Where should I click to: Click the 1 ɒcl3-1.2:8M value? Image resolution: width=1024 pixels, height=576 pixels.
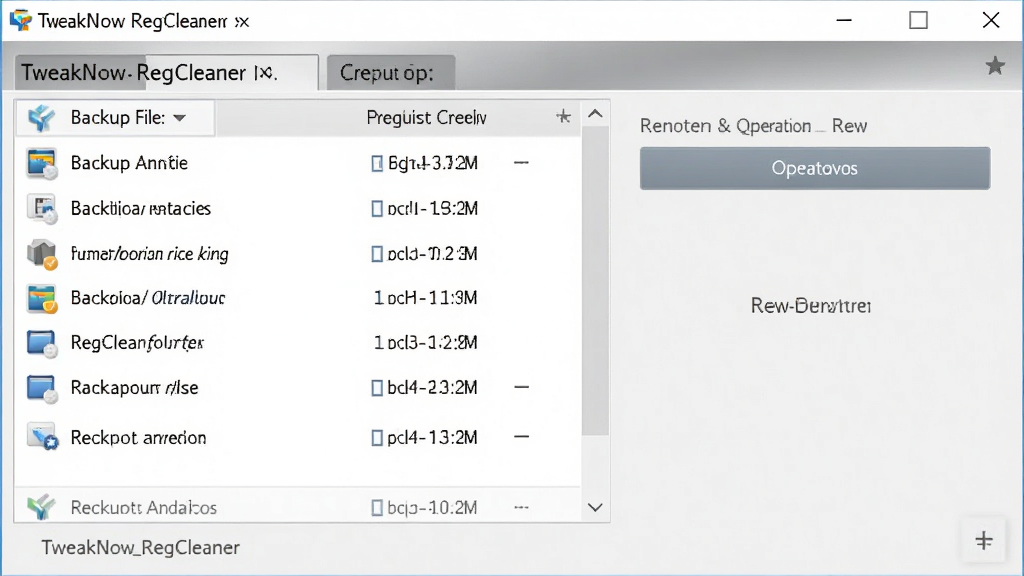(425, 343)
